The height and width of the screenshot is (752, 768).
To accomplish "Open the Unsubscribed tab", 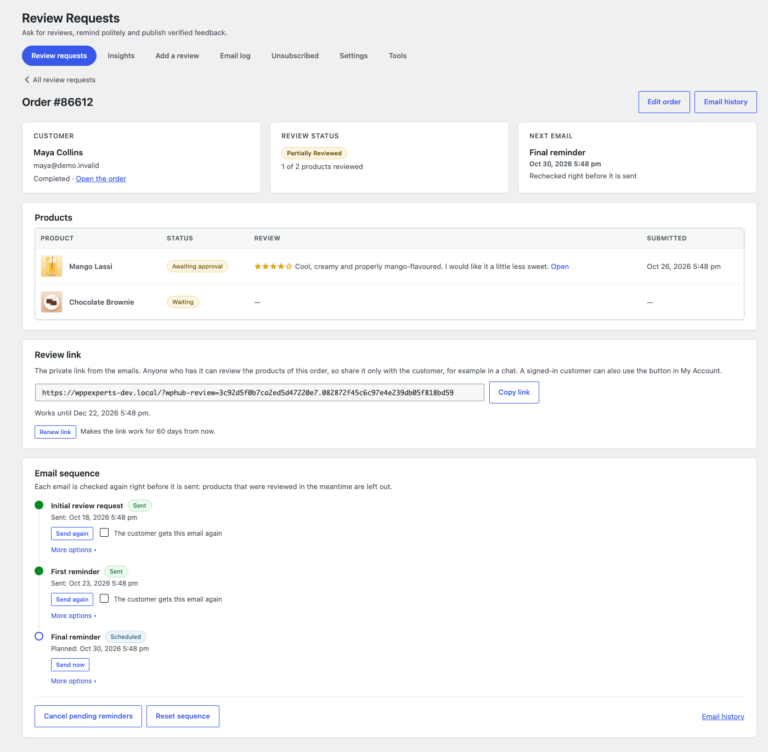I will (295, 56).
